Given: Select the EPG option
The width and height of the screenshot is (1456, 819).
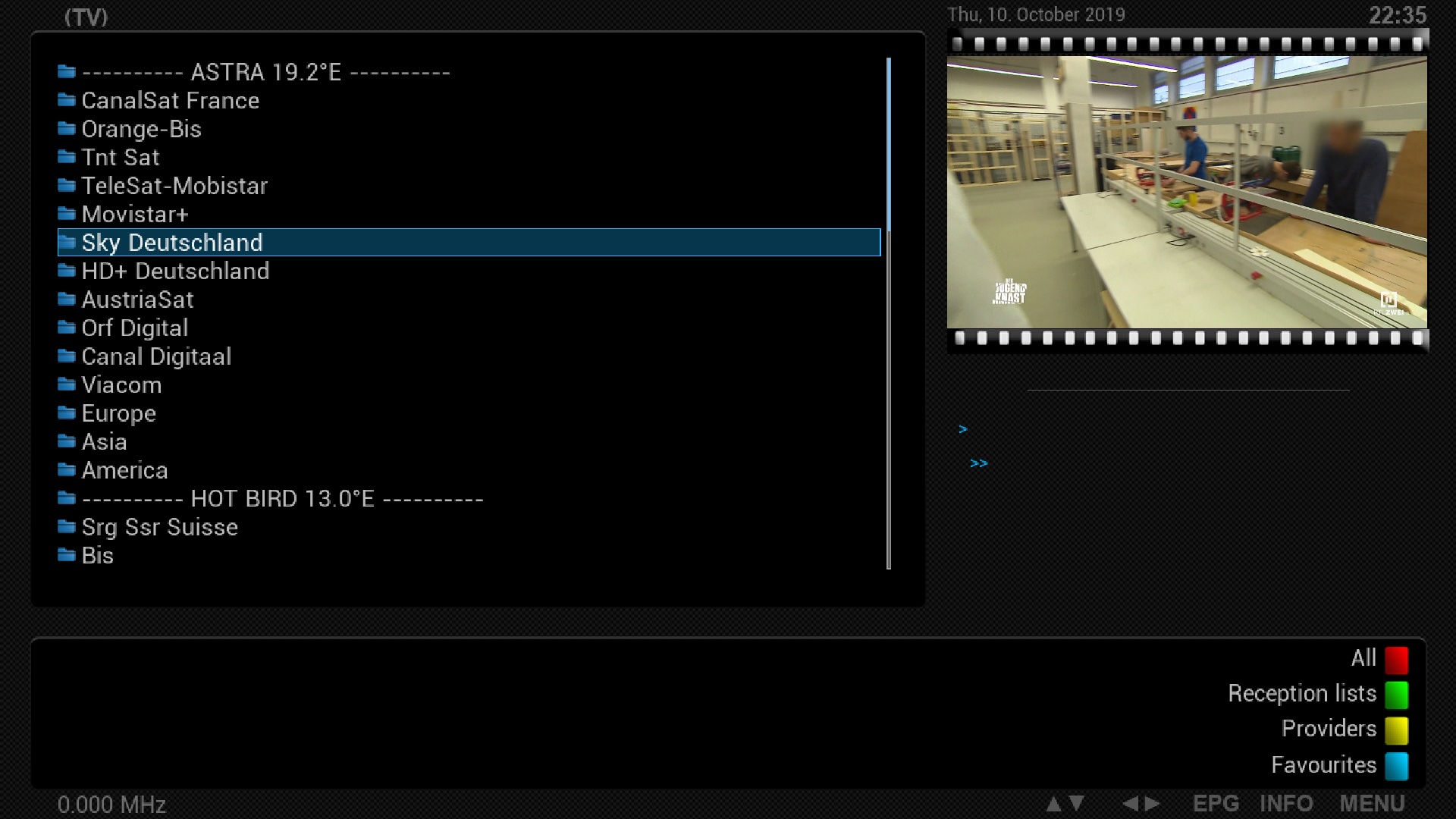Looking at the screenshot, I should pyautogui.click(x=1215, y=803).
